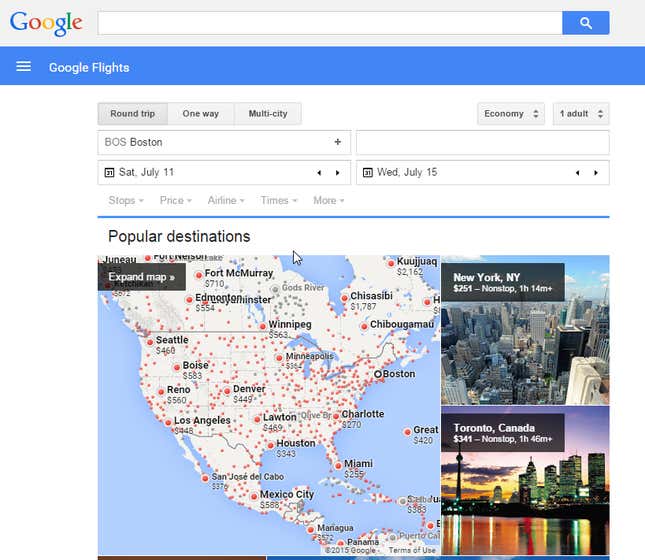Click the plus icon in origin field
Screen dimensions: 645x560
337,142
